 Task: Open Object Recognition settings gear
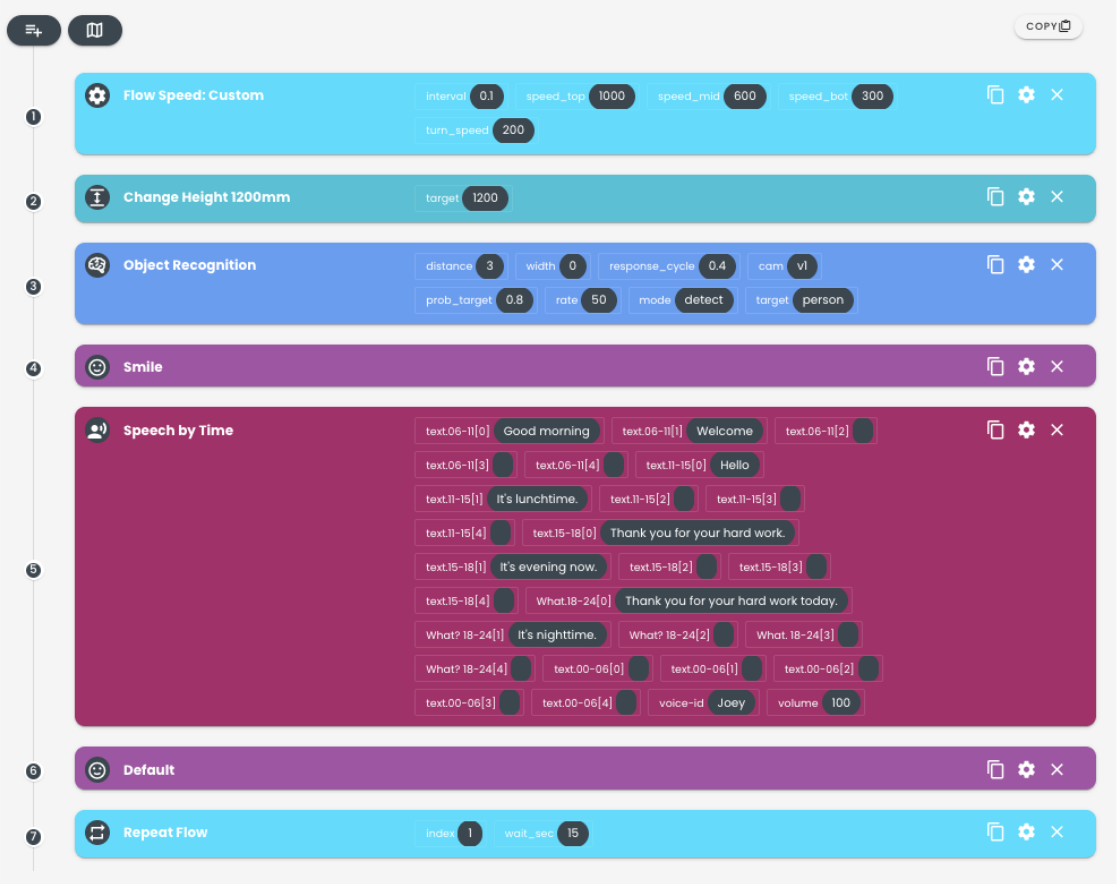click(x=1026, y=264)
